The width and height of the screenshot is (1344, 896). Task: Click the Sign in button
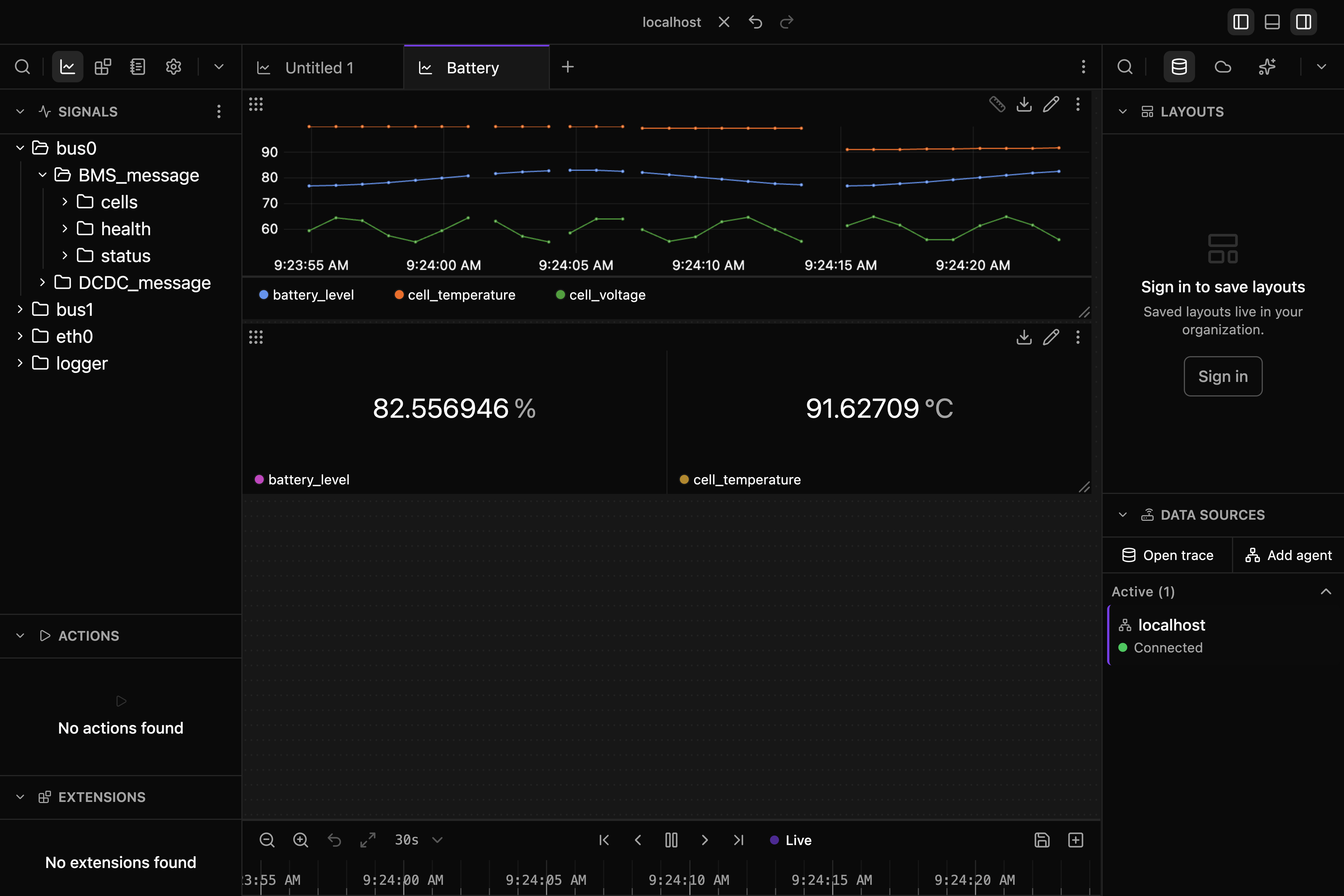click(x=1223, y=376)
